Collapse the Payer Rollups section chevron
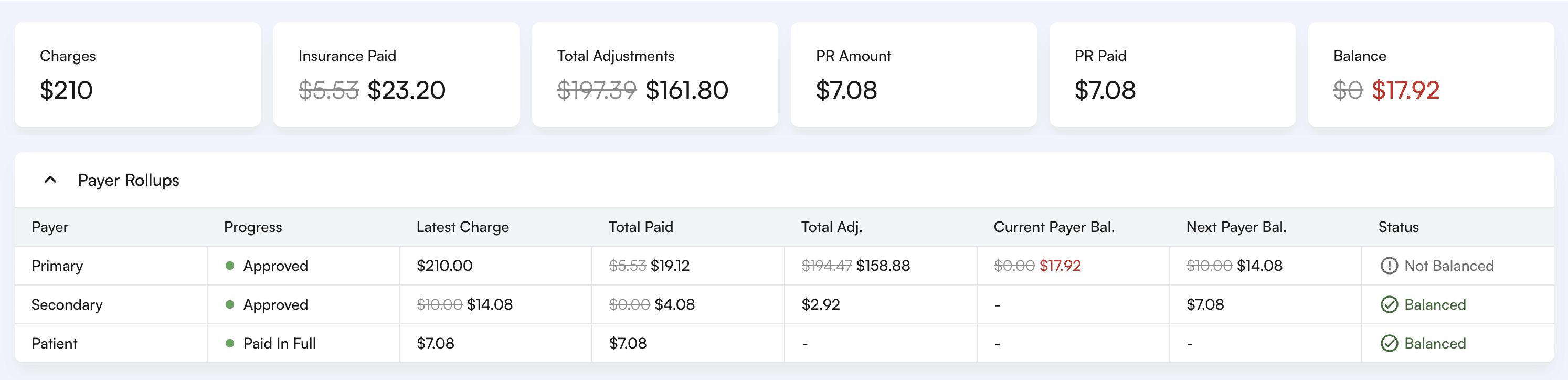This screenshot has width=1568, height=380. point(50,180)
